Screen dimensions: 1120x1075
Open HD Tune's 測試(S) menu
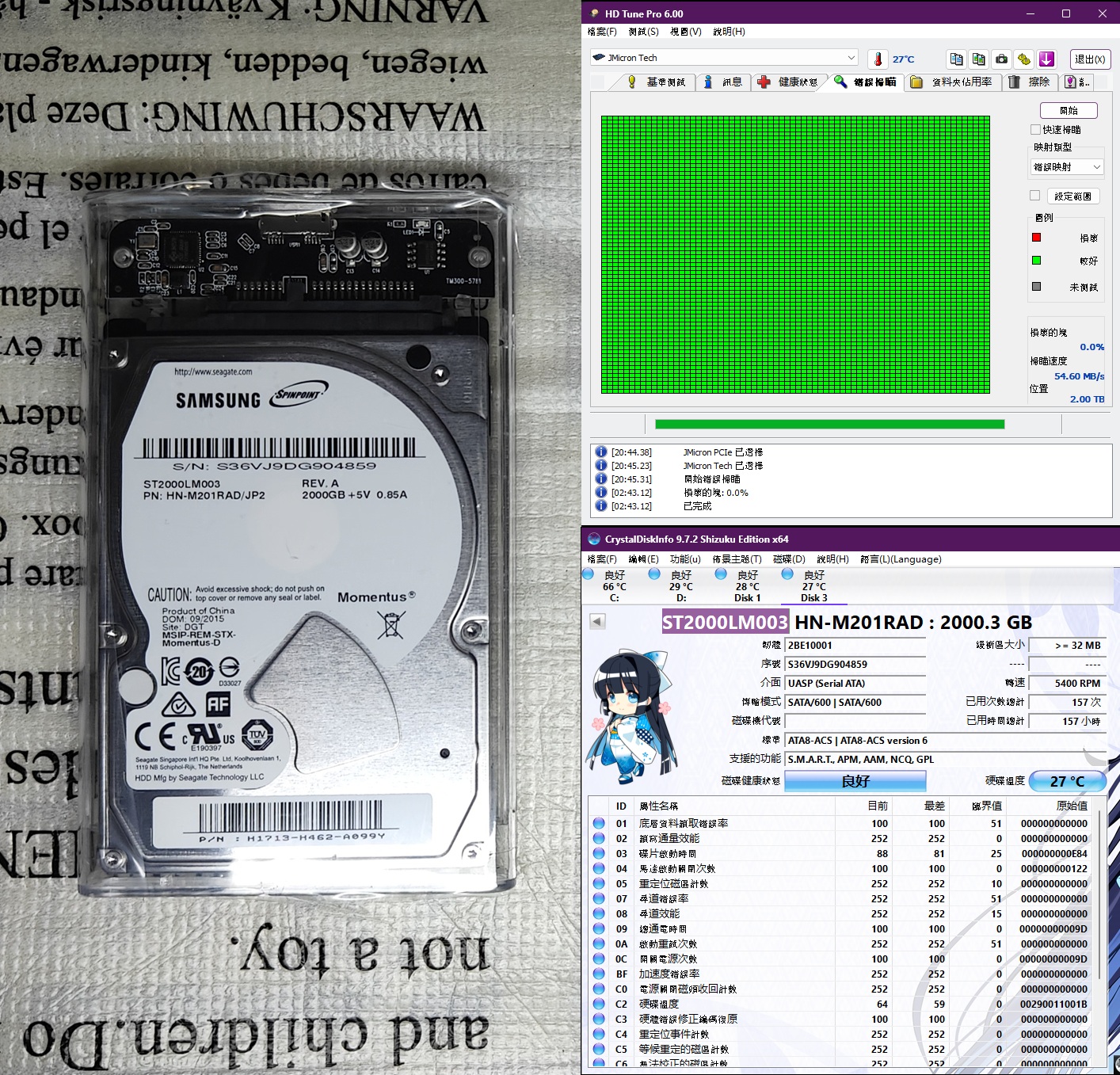pos(643,32)
